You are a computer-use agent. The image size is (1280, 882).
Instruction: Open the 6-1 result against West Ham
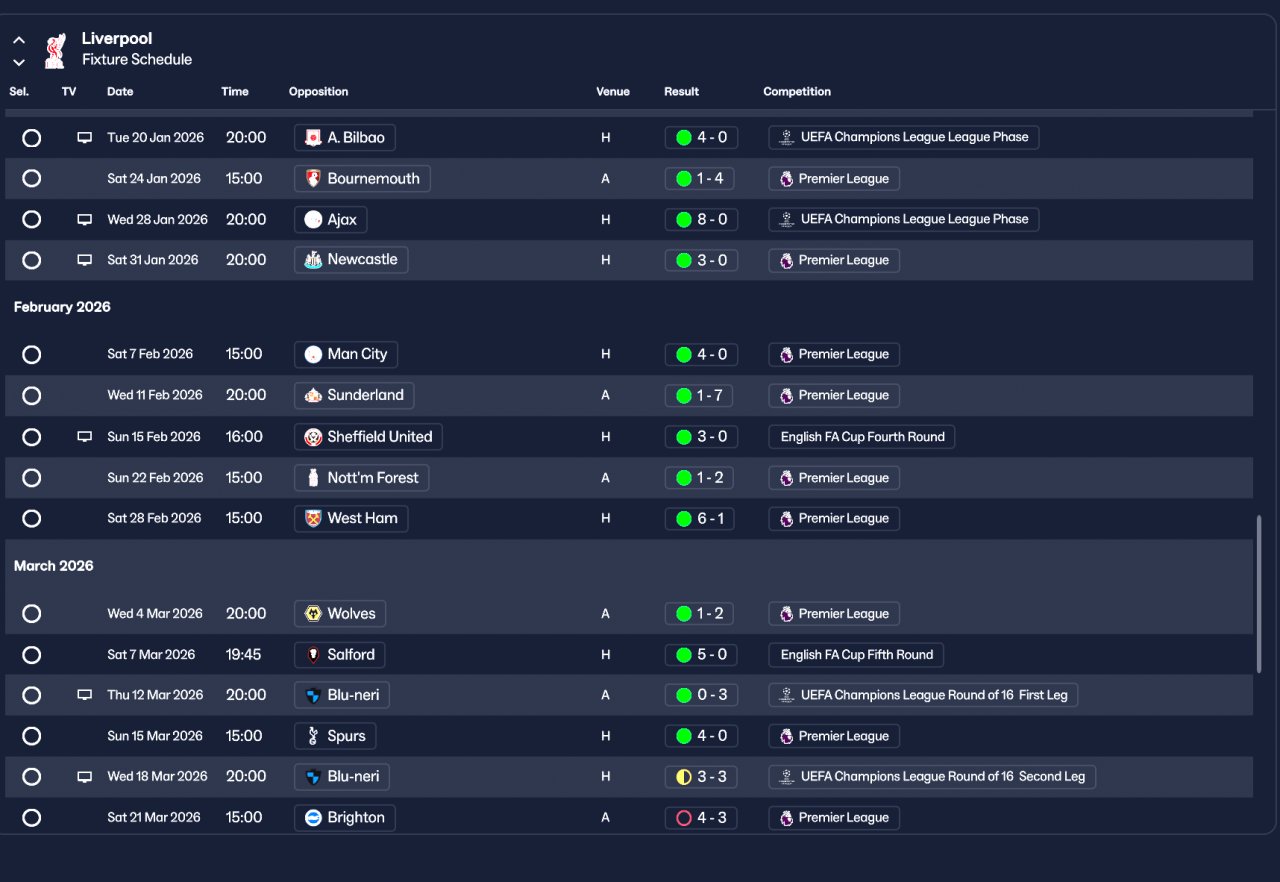pyautogui.click(x=699, y=519)
